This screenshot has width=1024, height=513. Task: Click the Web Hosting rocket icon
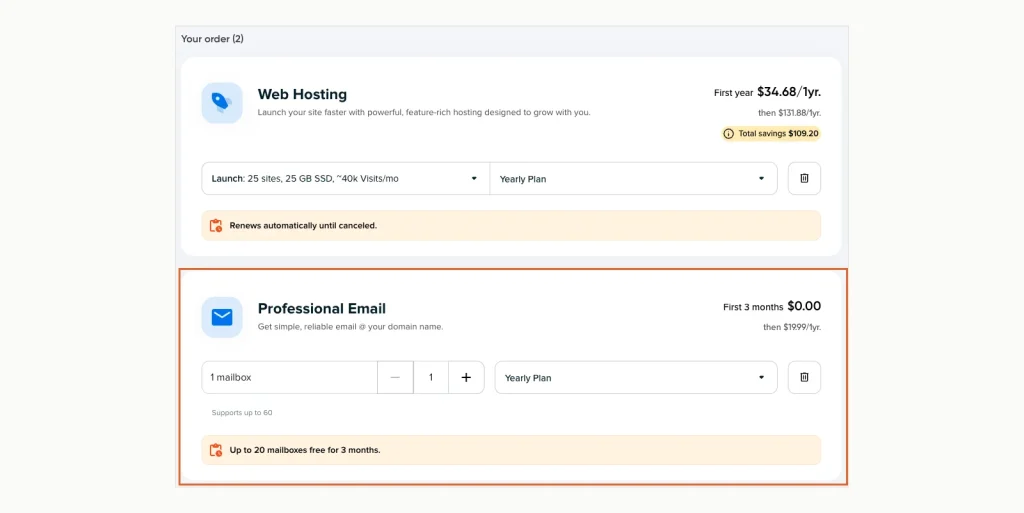(222, 102)
